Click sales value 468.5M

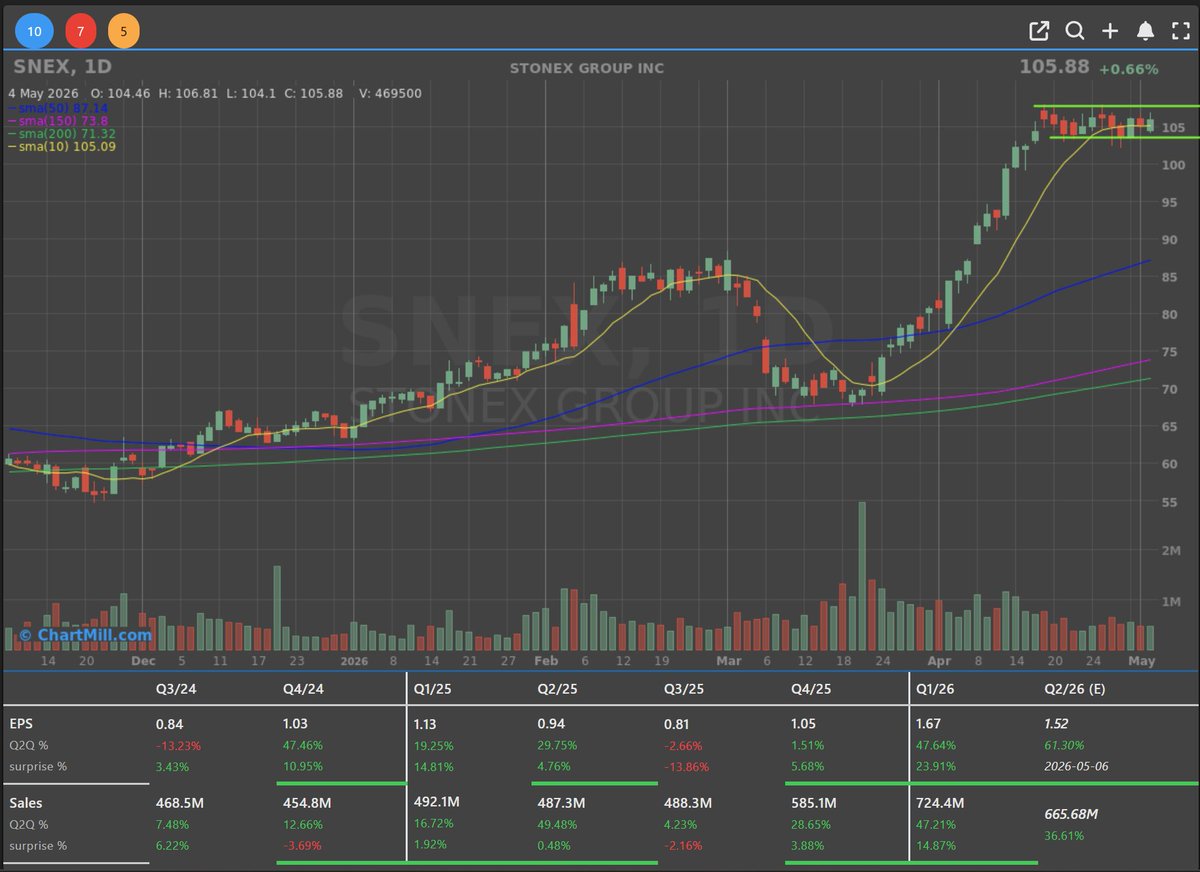[180, 802]
